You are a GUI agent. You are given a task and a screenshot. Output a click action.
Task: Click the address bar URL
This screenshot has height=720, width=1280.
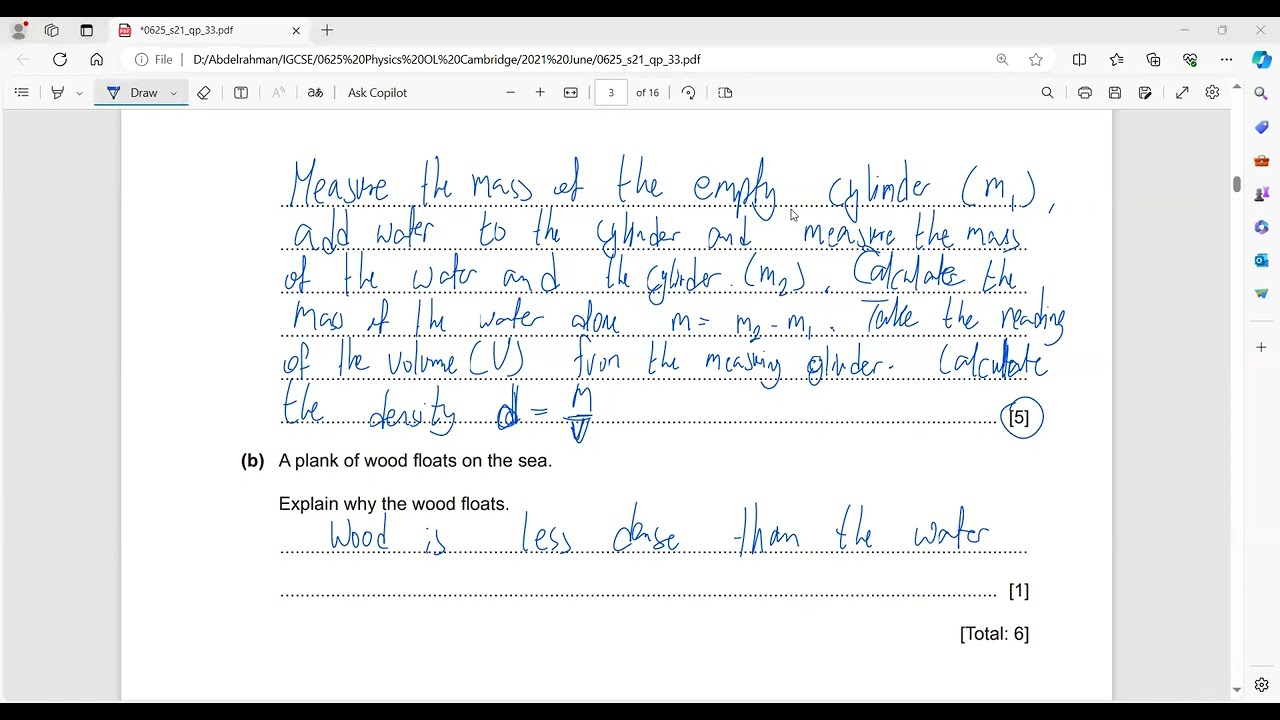446,59
